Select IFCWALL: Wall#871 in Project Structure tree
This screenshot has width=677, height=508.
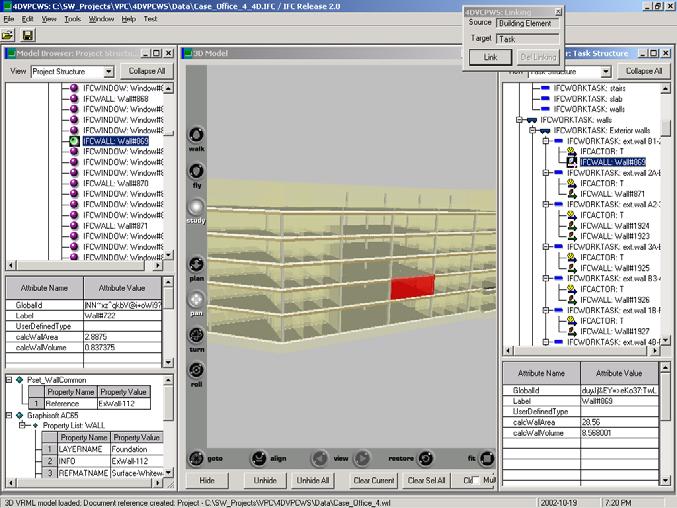[x=115, y=225]
